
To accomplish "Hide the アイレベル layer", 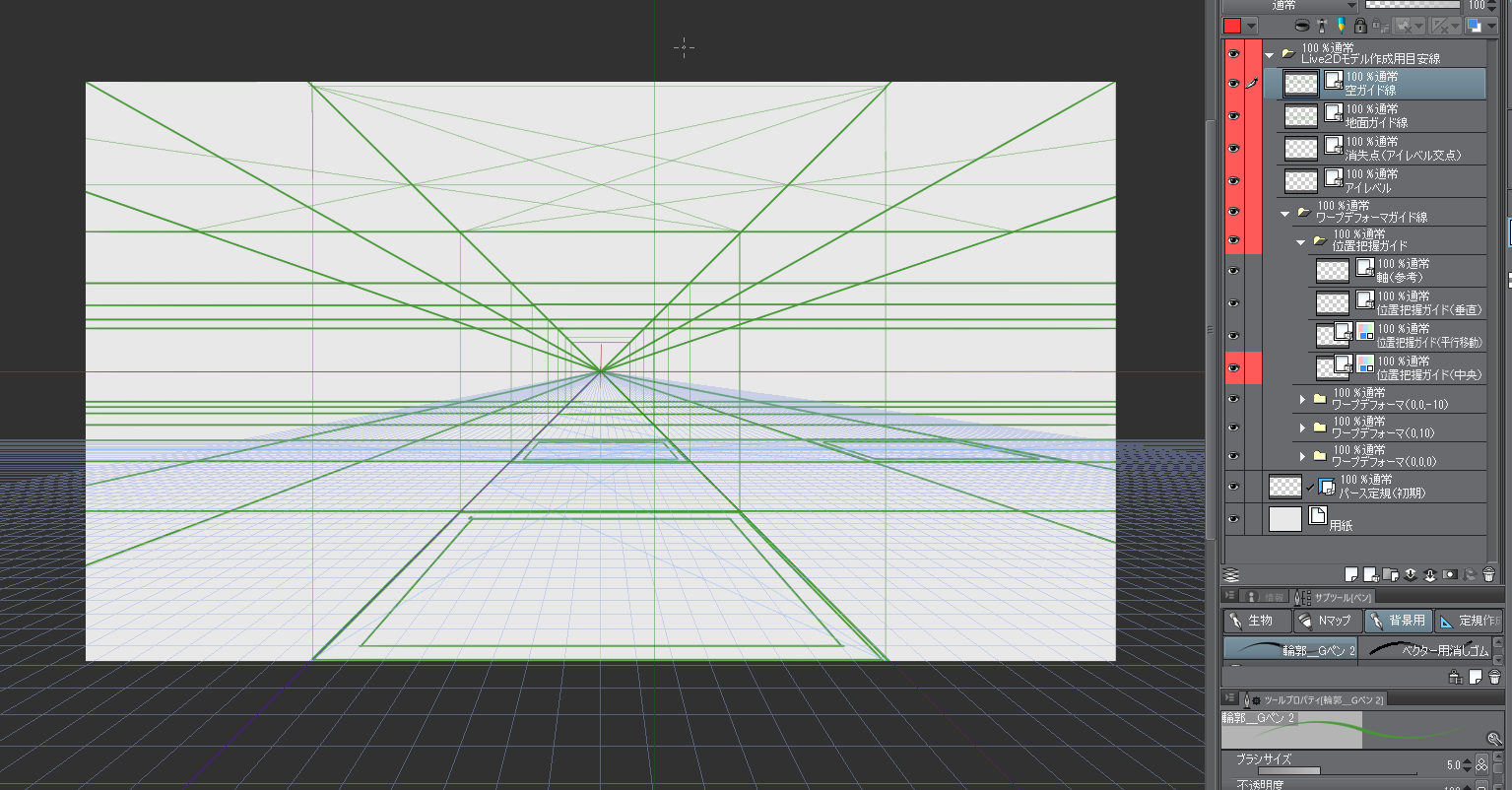I will coord(1233,180).
